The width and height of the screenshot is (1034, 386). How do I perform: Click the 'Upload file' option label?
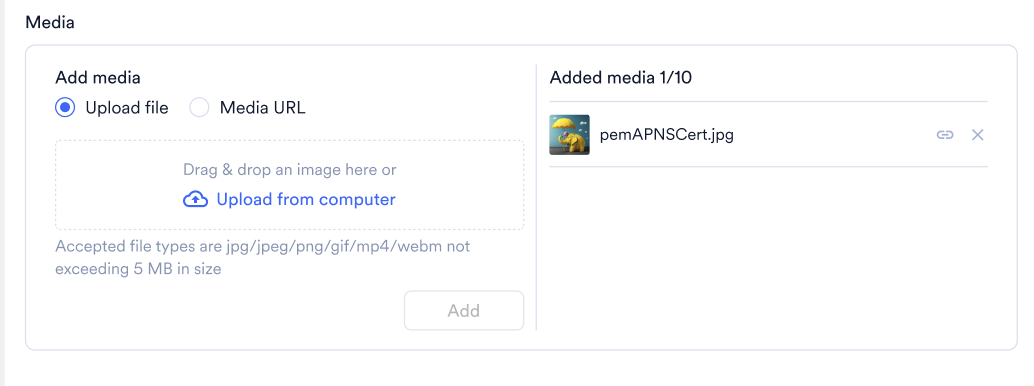tap(127, 108)
